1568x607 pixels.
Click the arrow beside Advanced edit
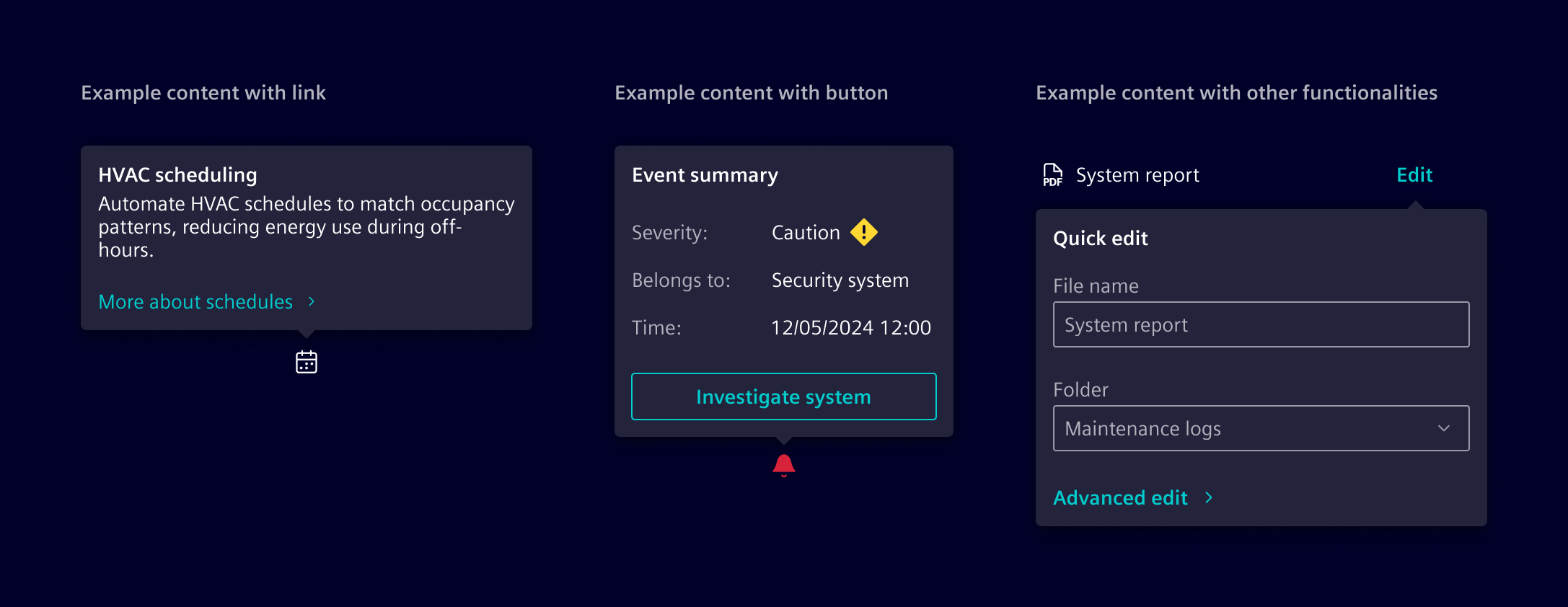[1209, 497]
